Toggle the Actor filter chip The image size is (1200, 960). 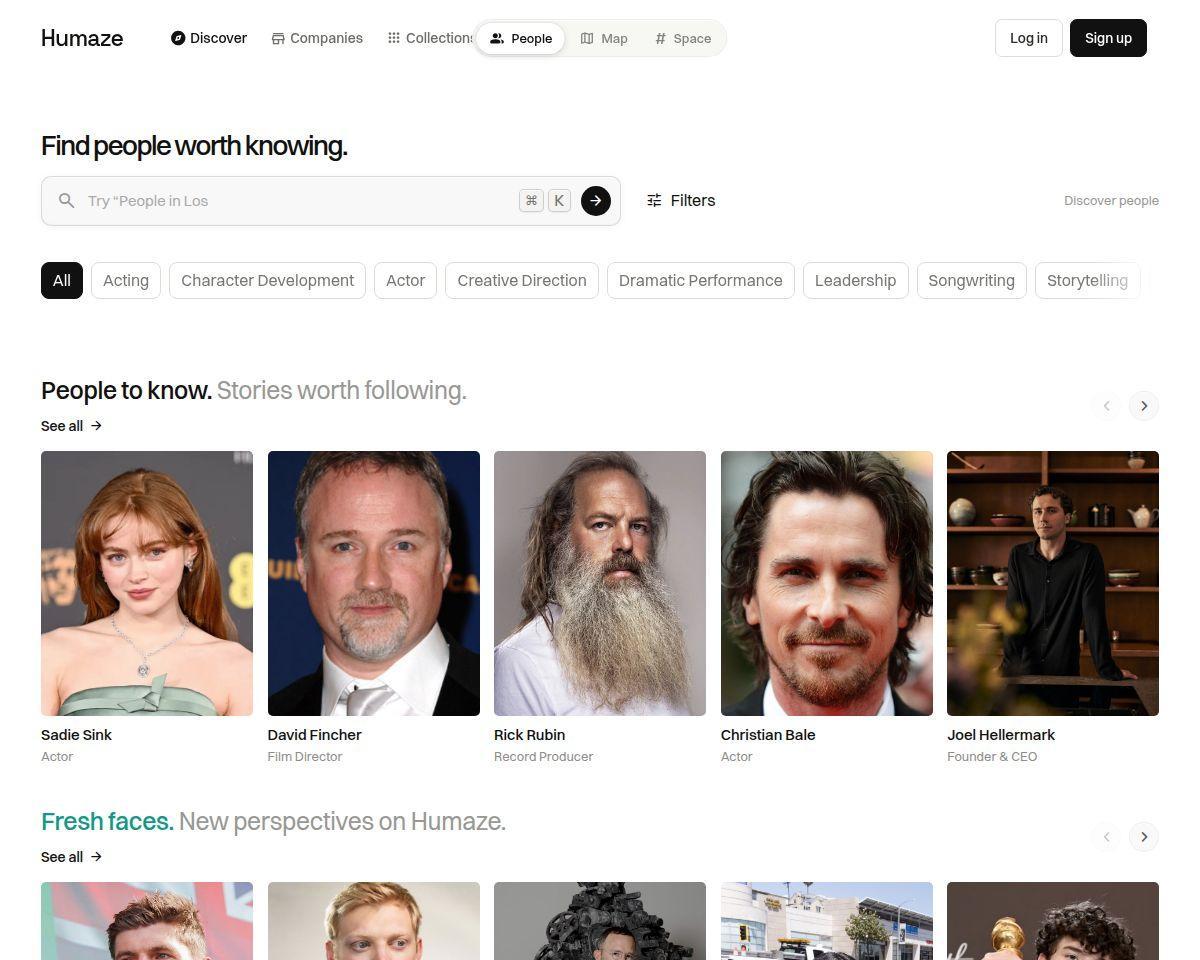coord(406,280)
